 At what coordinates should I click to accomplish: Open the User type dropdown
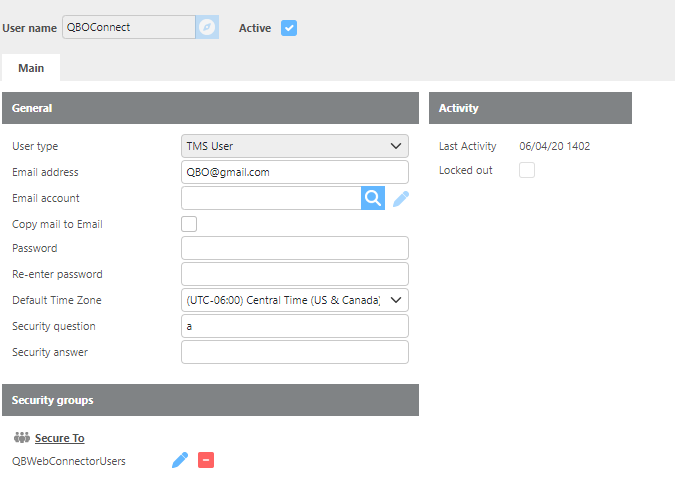pos(294,146)
